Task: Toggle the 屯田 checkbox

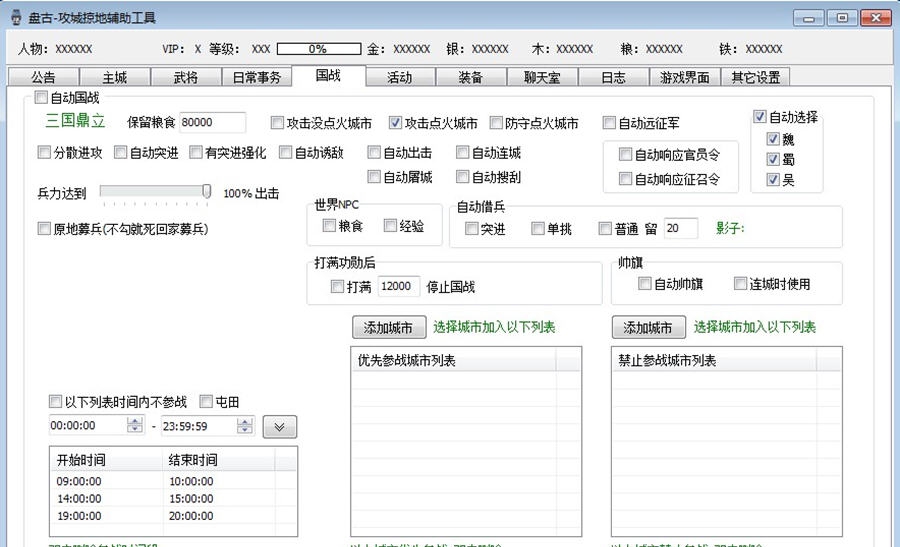Action: tap(206, 402)
